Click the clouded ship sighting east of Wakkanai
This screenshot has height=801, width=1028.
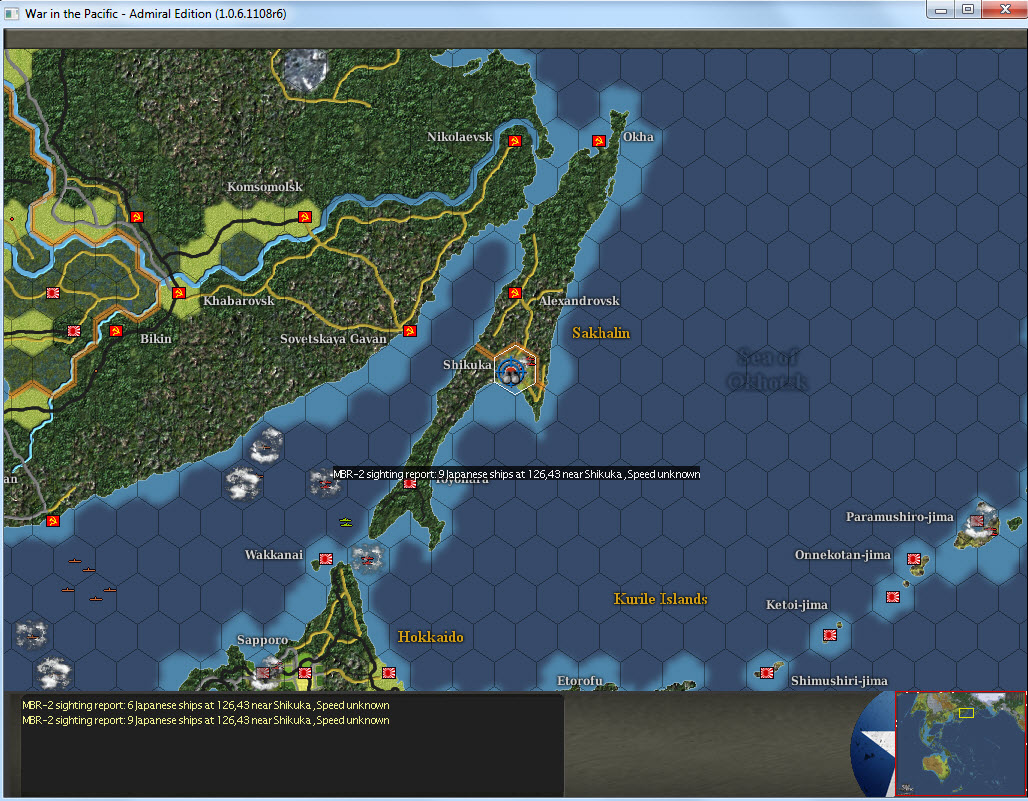[x=367, y=559]
